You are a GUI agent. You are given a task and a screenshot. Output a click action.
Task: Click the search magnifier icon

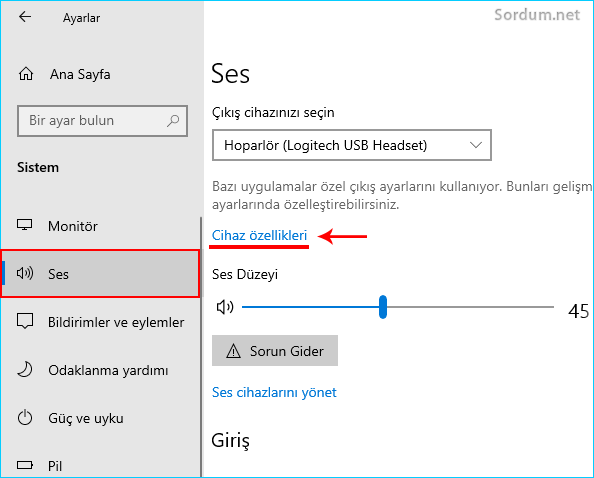click(173, 121)
